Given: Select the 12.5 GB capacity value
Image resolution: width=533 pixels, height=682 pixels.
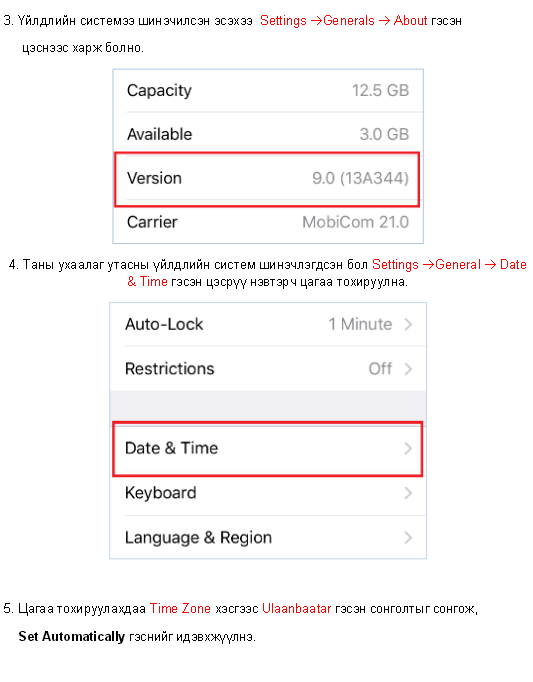Looking at the screenshot, I should (x=381, y=90).
